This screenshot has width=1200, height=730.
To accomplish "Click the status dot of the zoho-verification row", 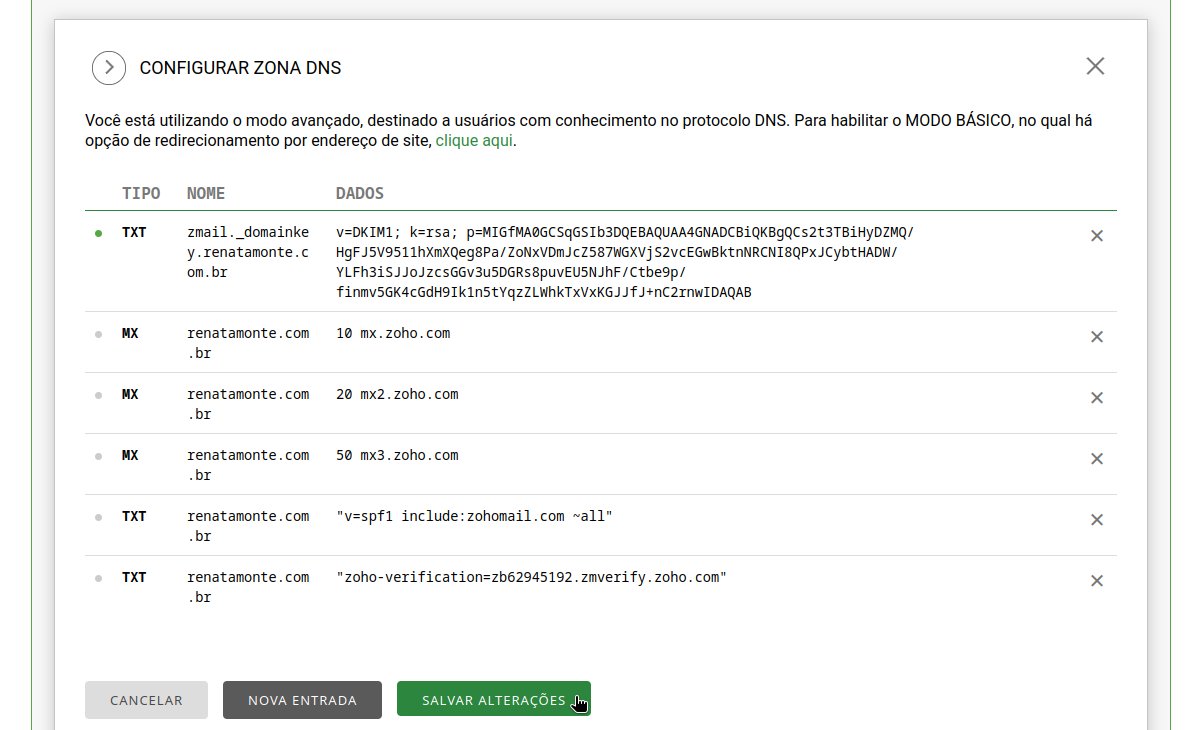I will point(98,578).
